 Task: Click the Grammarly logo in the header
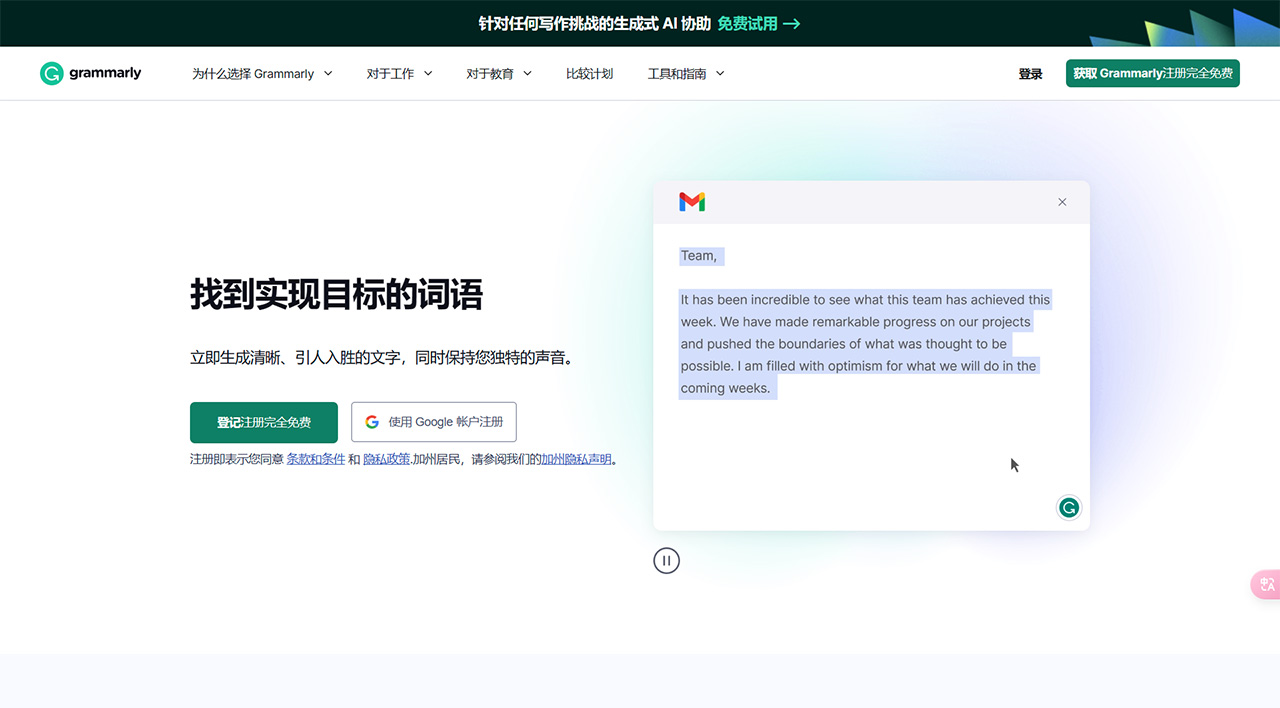(x=90, y=72)
